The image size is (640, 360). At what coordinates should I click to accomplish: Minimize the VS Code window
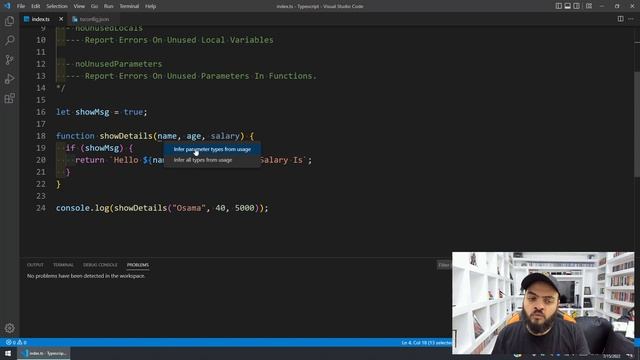[602, 6]
